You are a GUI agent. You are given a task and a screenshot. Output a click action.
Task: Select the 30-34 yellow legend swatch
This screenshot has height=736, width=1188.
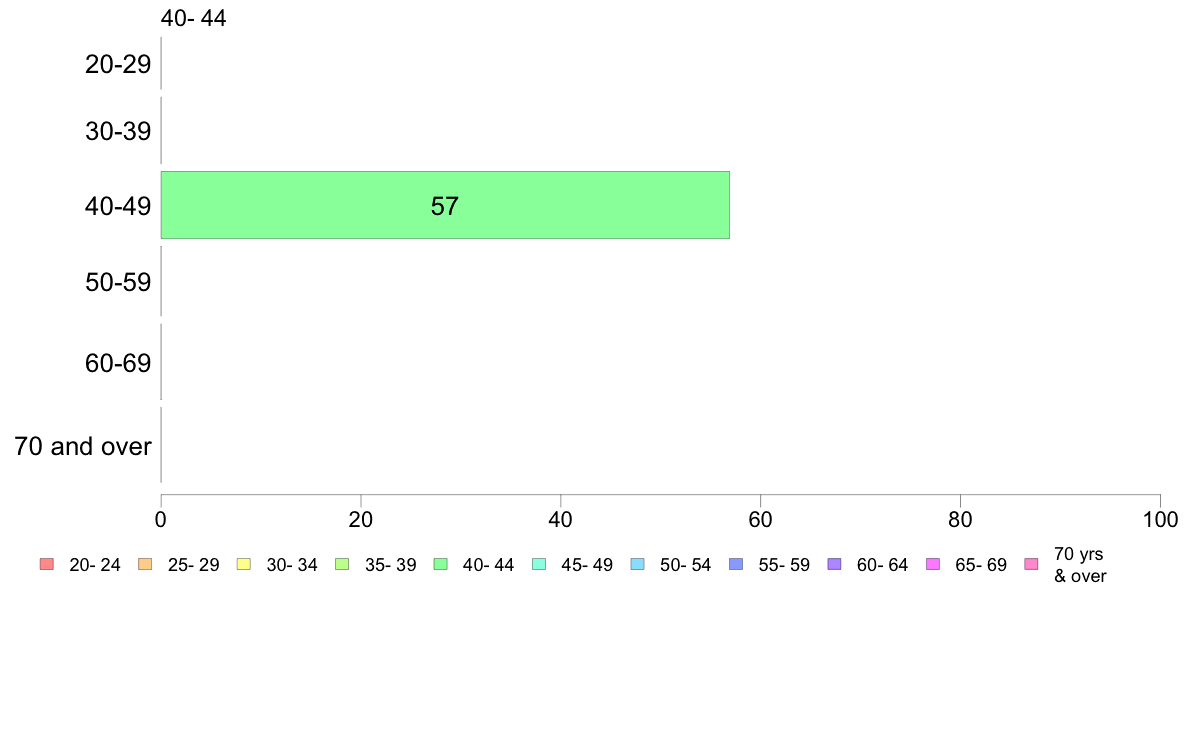[244, 564]
